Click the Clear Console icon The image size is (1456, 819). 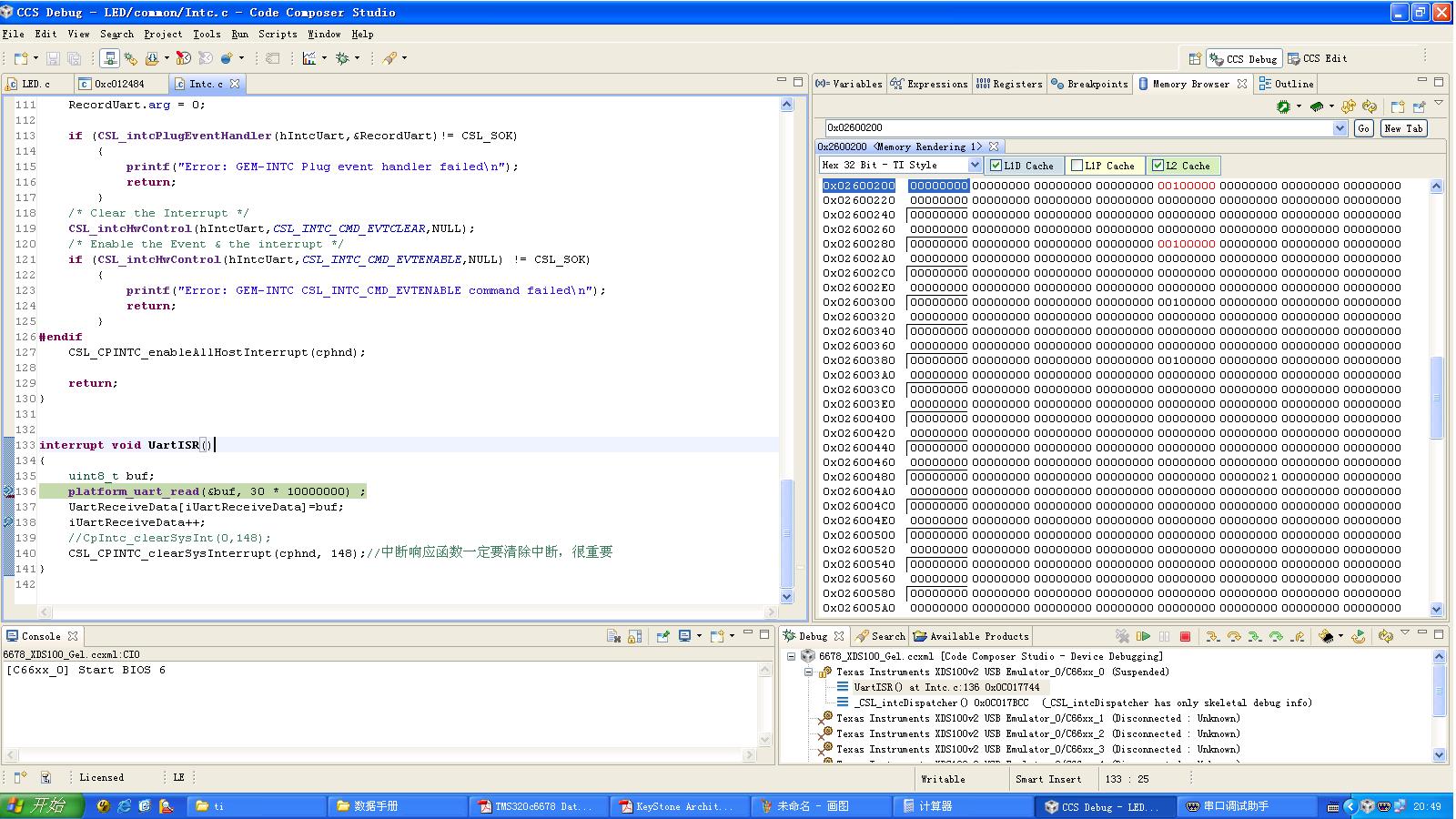pos(613,636)
